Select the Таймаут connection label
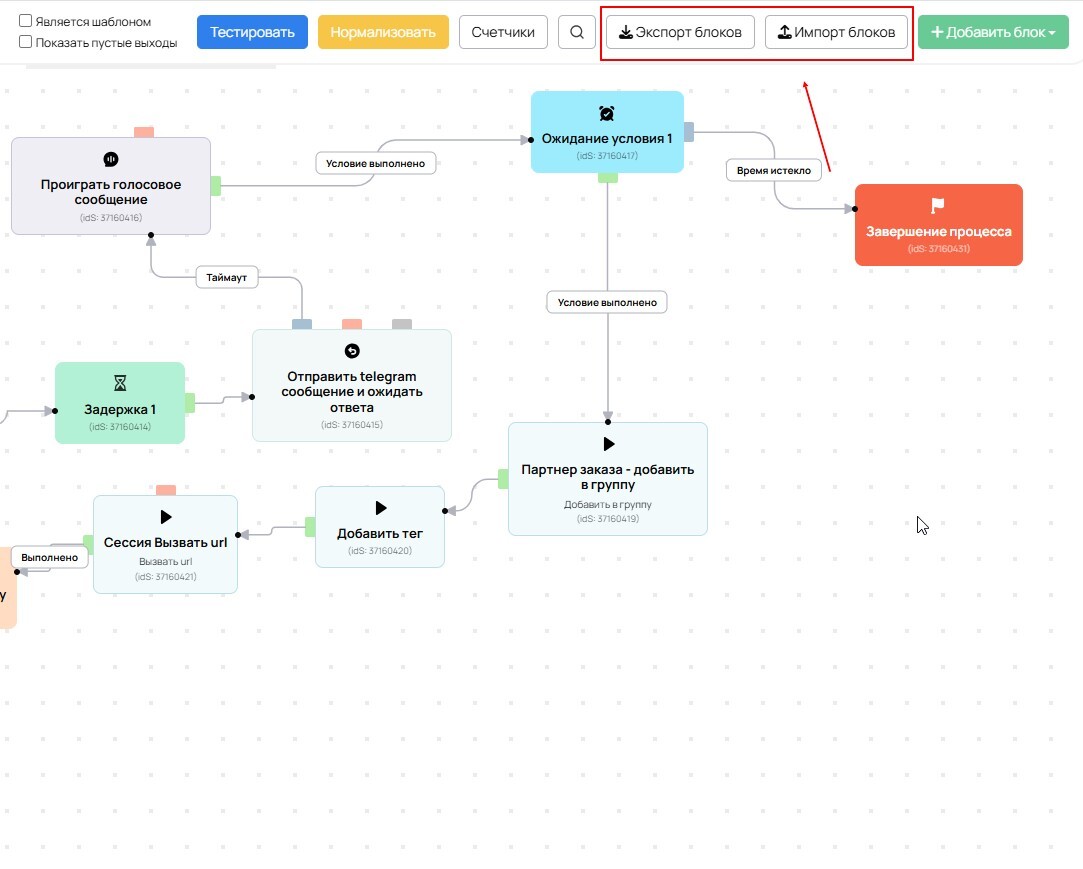The image size is (1083, 869). 226,277
